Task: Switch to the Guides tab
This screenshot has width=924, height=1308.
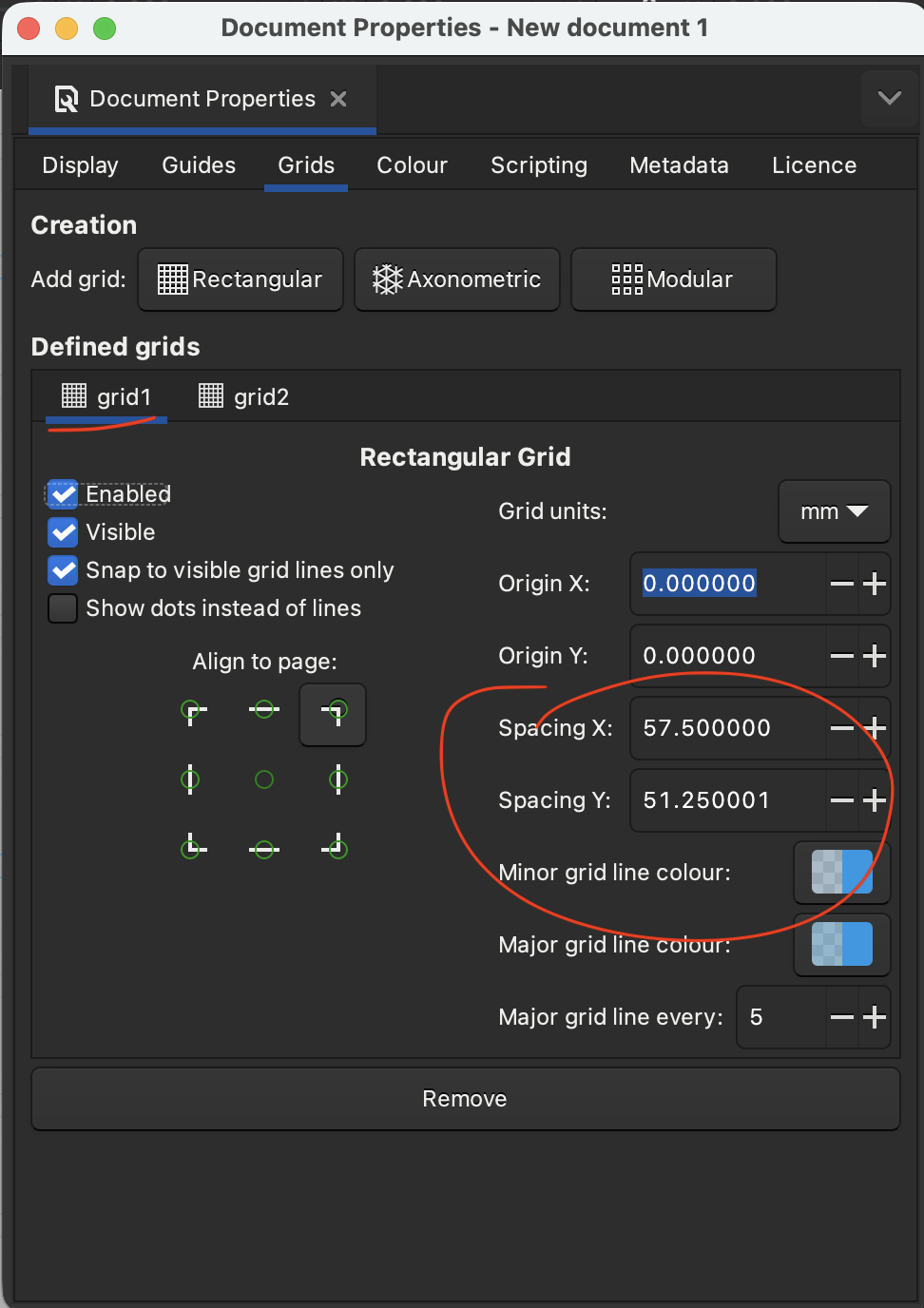Action: tap(199, 165)
